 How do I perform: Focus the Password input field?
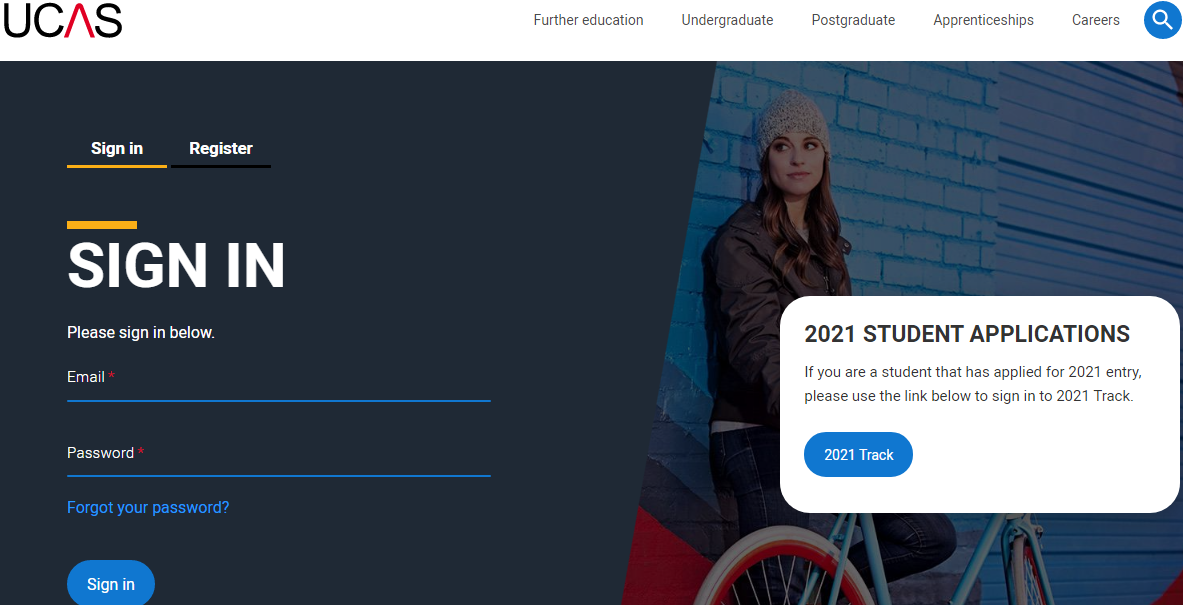click(x=279, y=462)
